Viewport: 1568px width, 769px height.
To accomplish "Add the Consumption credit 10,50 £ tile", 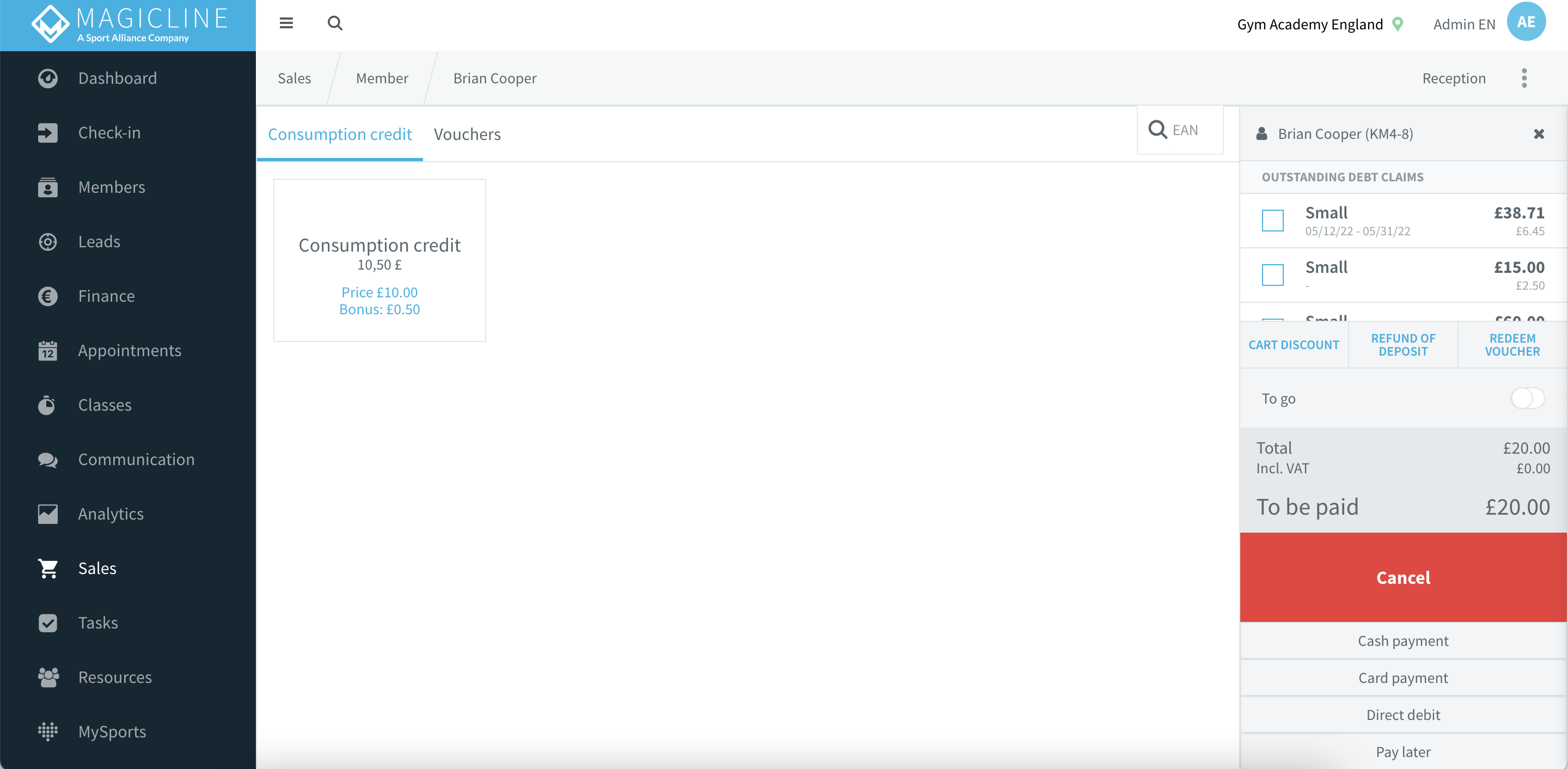I will pos(379,260).
